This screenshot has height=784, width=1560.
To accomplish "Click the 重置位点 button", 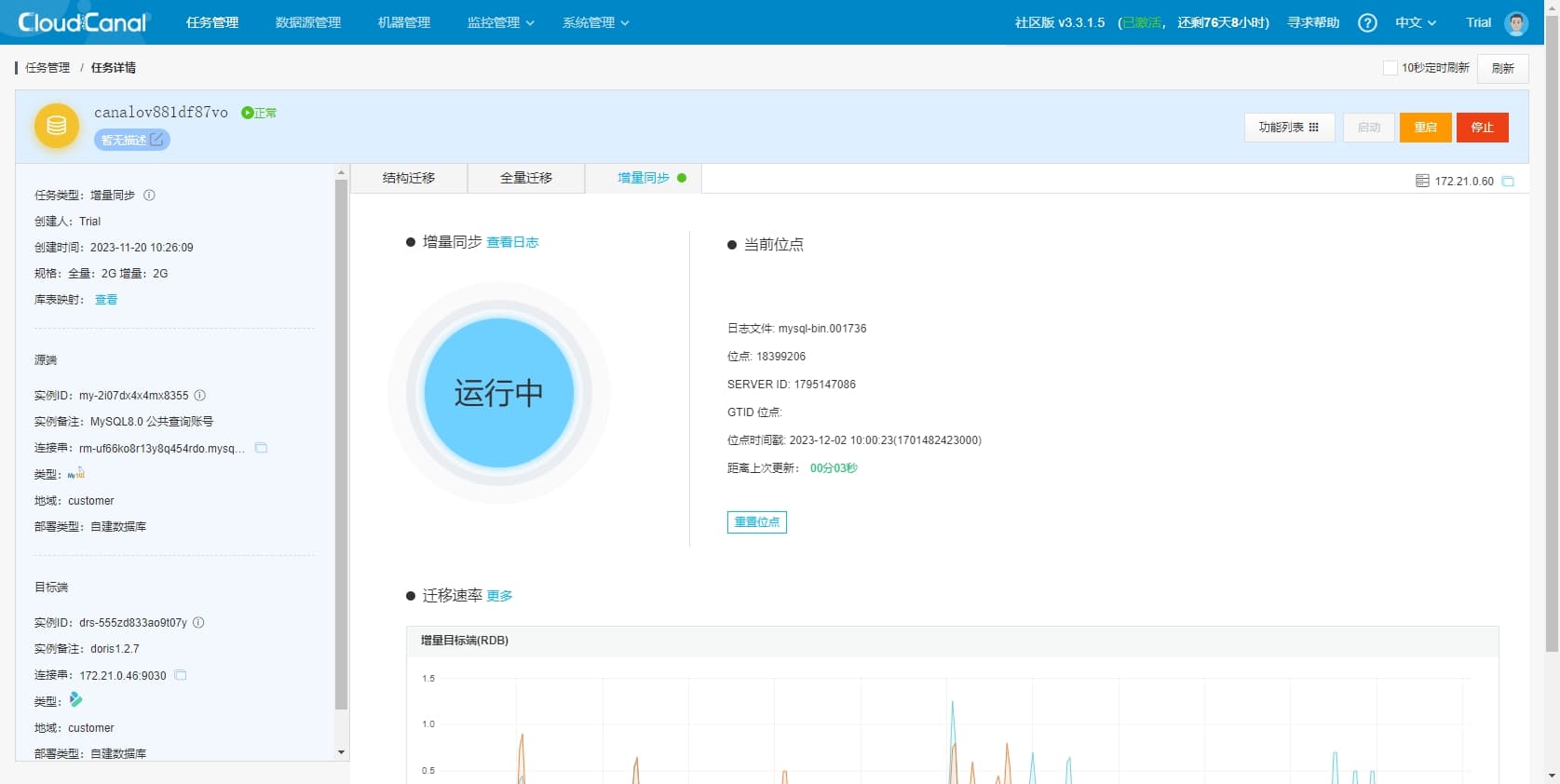I will pos(756,522).
